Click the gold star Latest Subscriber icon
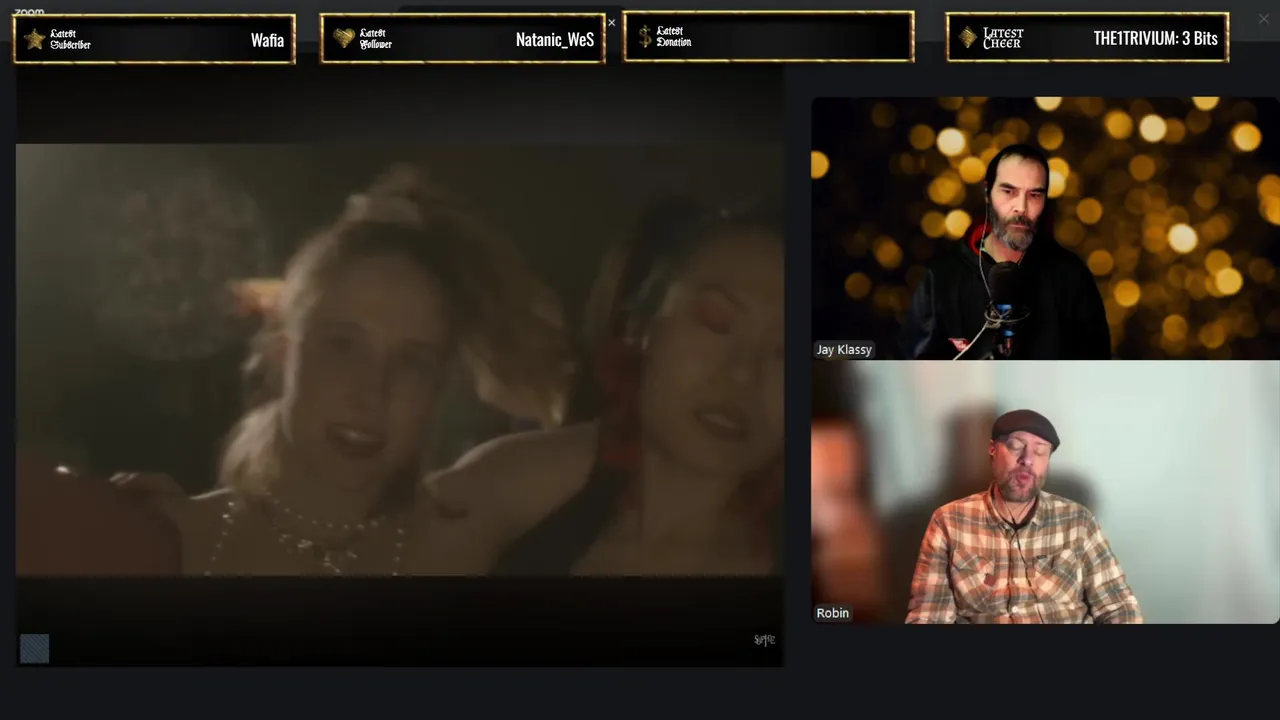This screenshot has width=1280, height=720. coord(35,39)
